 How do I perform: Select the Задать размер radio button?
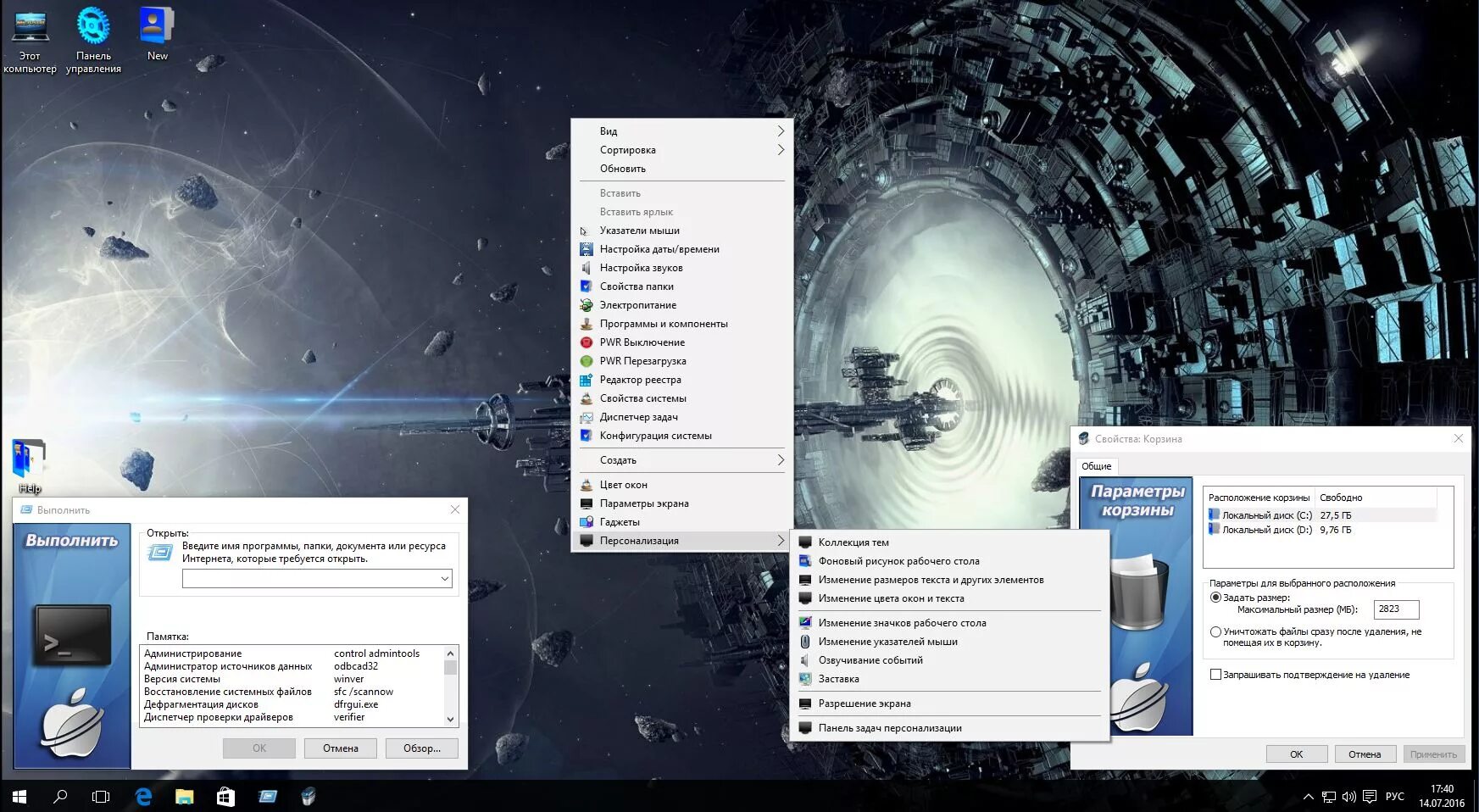click(x=1216, y=597)
